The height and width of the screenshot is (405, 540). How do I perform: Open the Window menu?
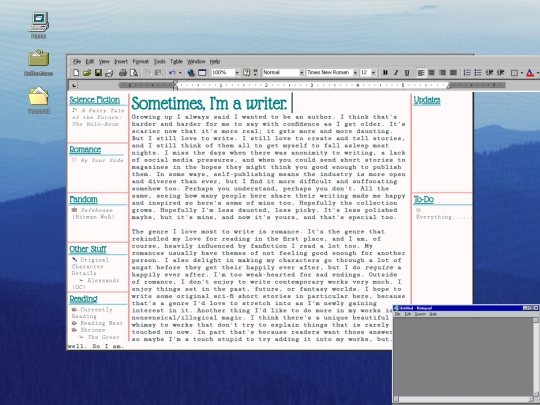click(x=196, y=62)
